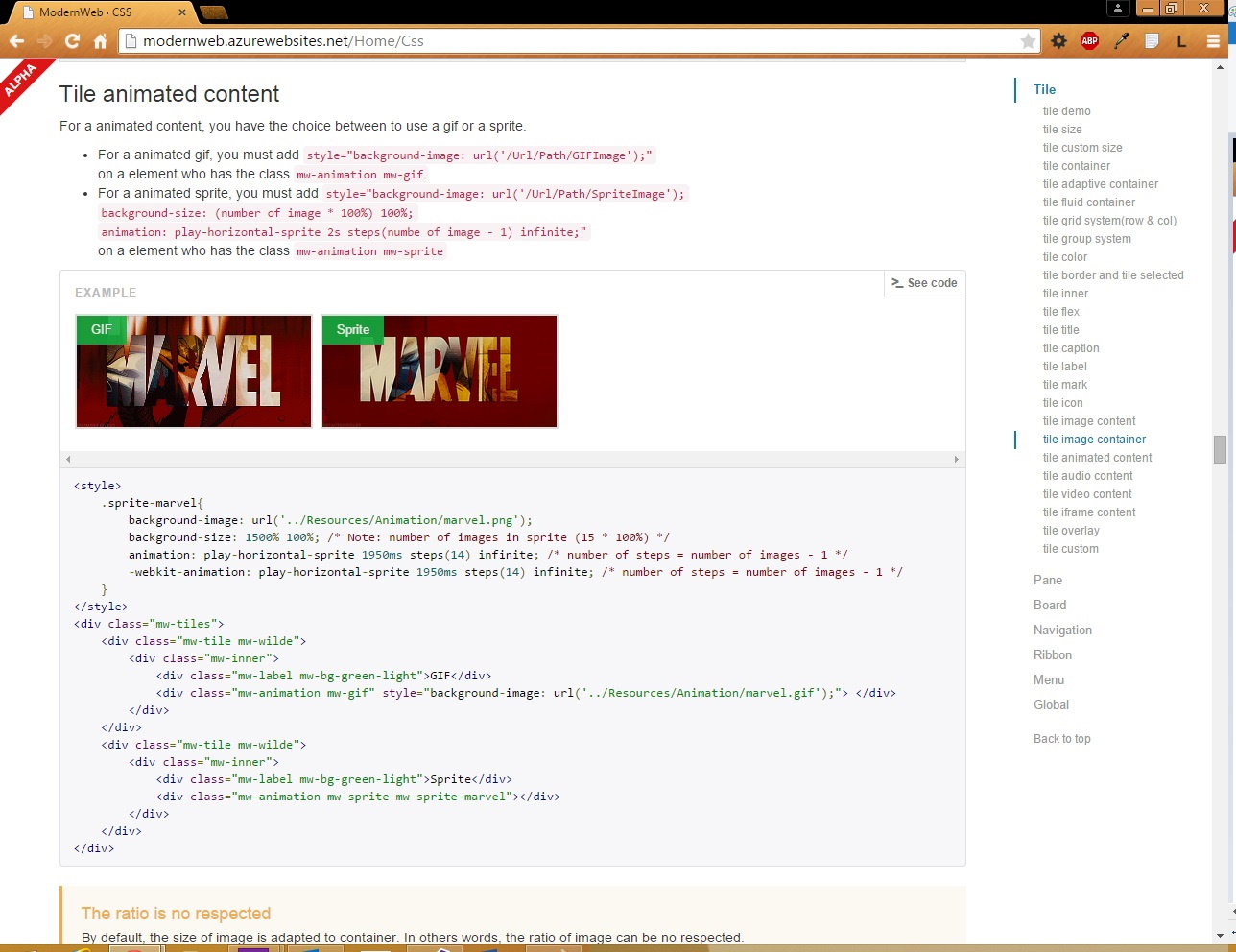Open the Navigation sidebar section
1236x952 pixels.
[1062, 631]
